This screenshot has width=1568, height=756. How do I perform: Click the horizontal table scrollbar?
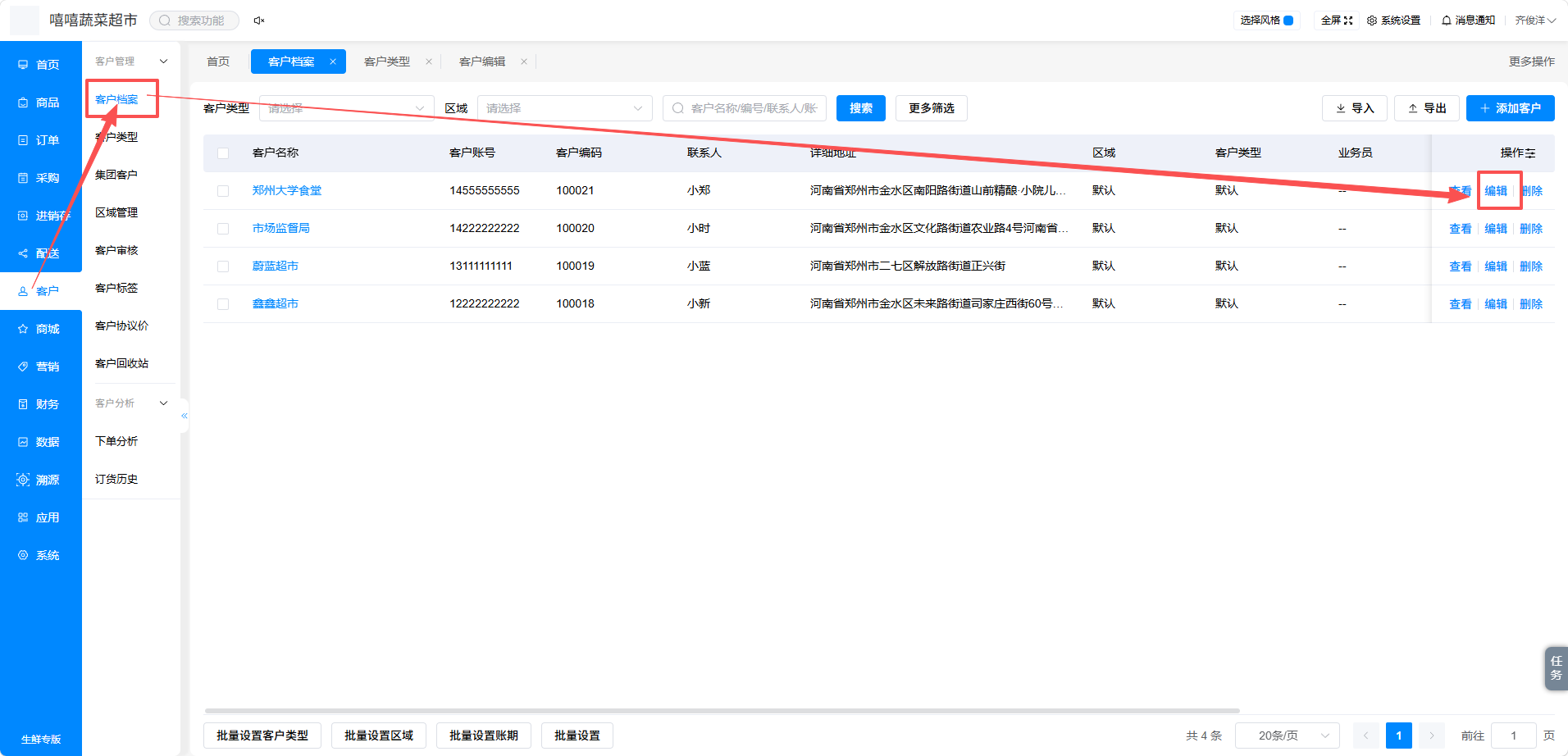click(722, 711)
